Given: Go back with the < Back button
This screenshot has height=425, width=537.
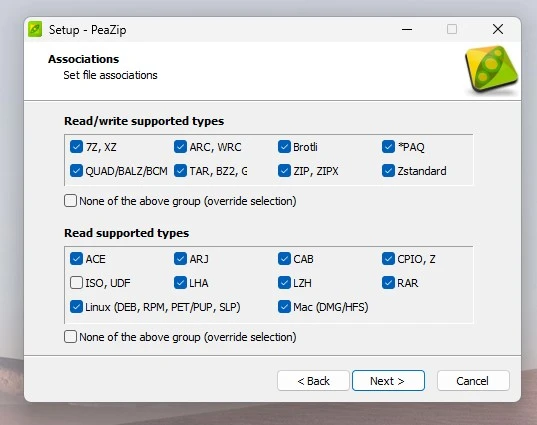Looking at the screenshot, I should click(313, 380).
